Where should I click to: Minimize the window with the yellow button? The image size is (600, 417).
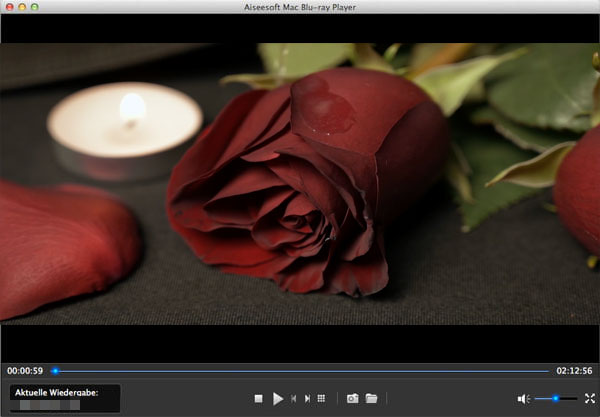click(21, 7)
